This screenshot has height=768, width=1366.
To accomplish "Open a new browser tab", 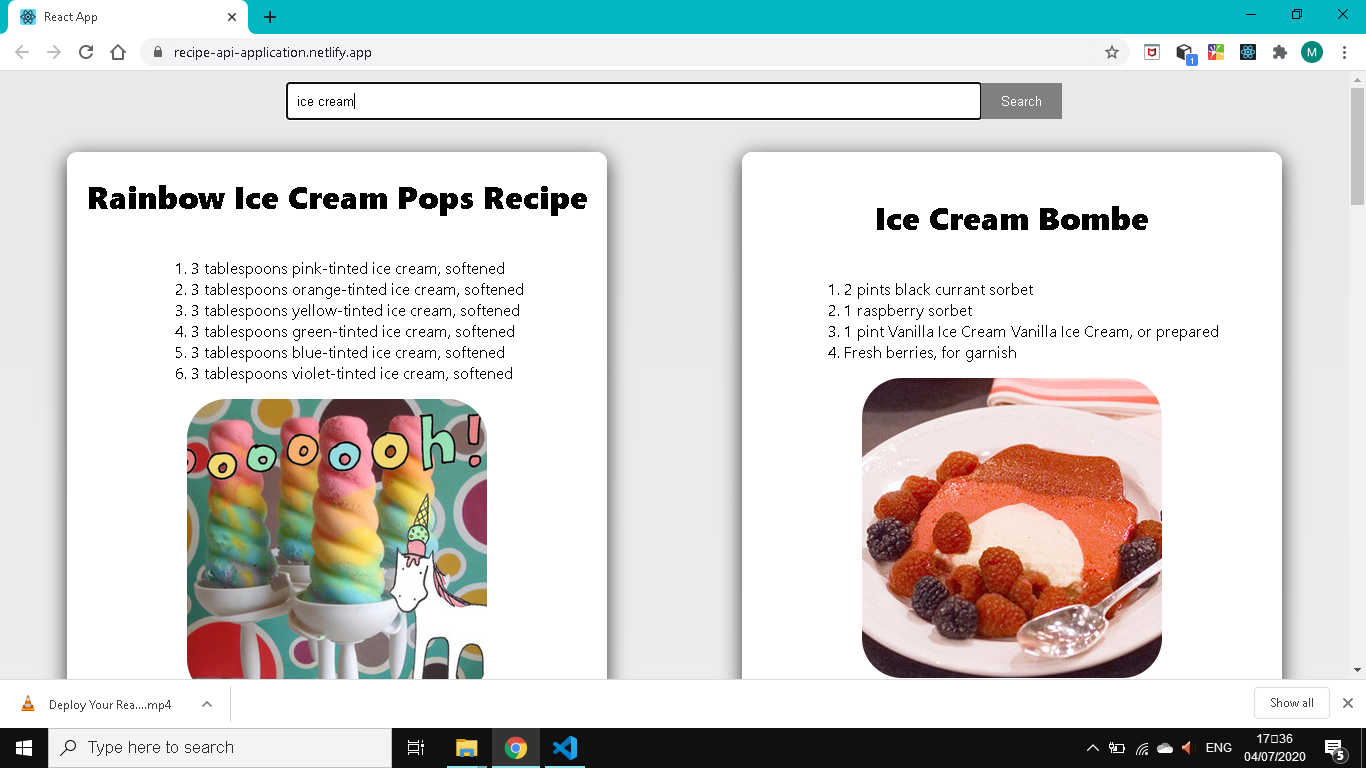I will (270, 17).
